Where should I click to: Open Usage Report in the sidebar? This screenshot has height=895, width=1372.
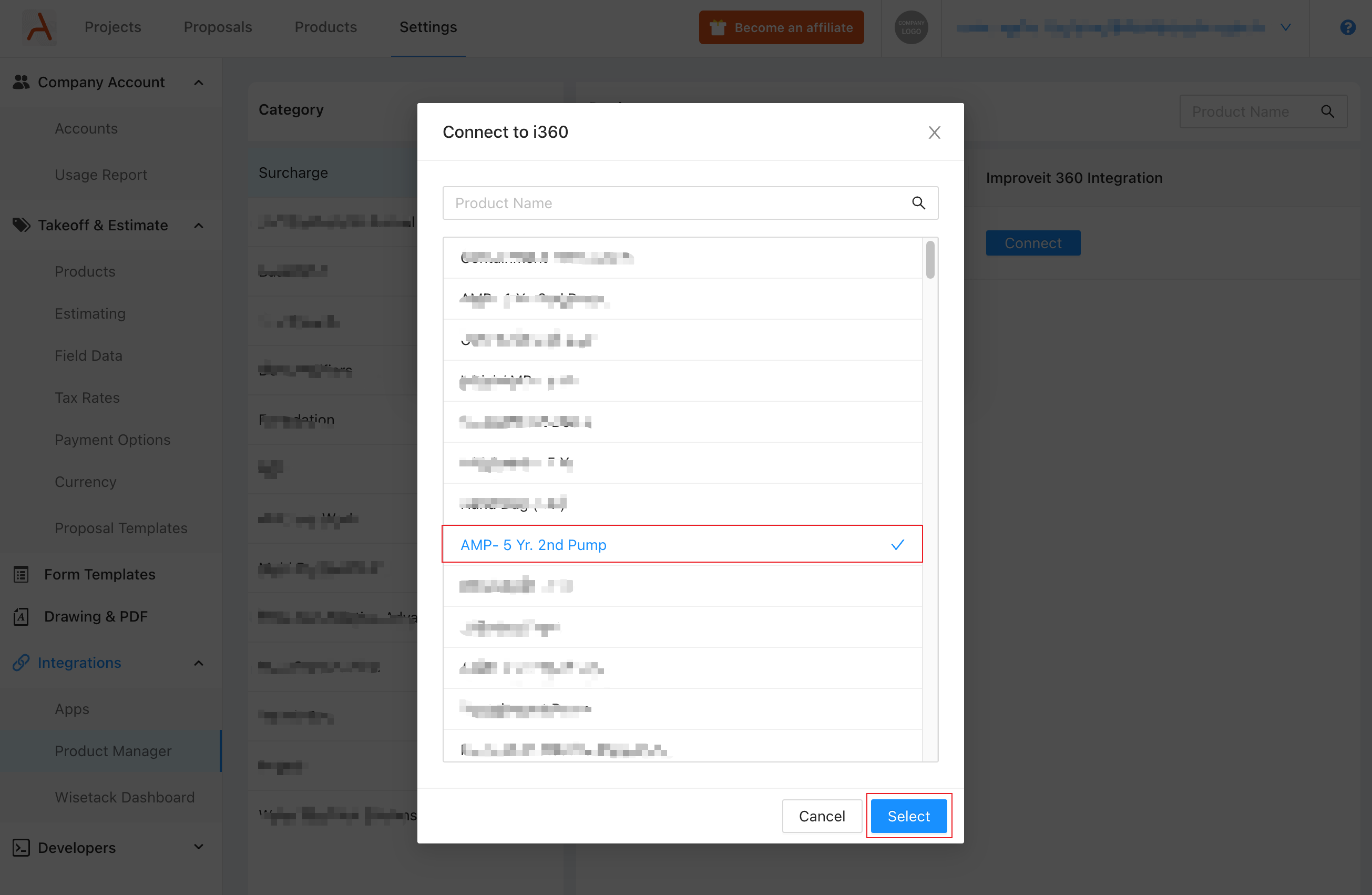click(101, 174)
